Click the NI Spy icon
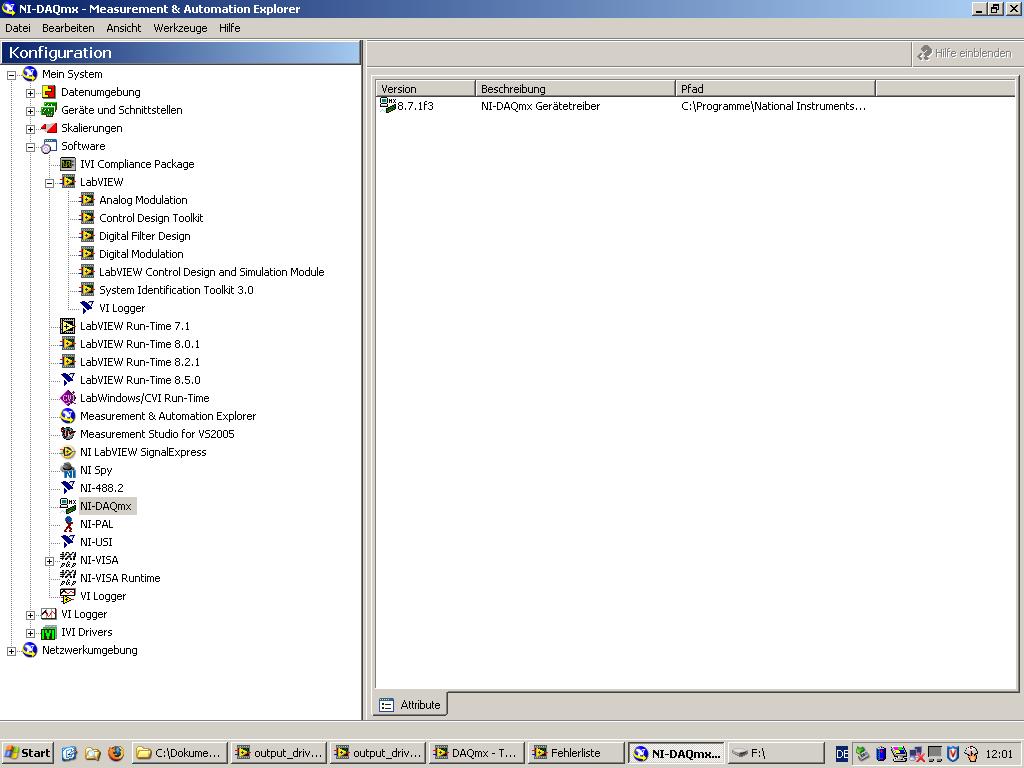1024x768 pixels. click(x=68, y=470)
